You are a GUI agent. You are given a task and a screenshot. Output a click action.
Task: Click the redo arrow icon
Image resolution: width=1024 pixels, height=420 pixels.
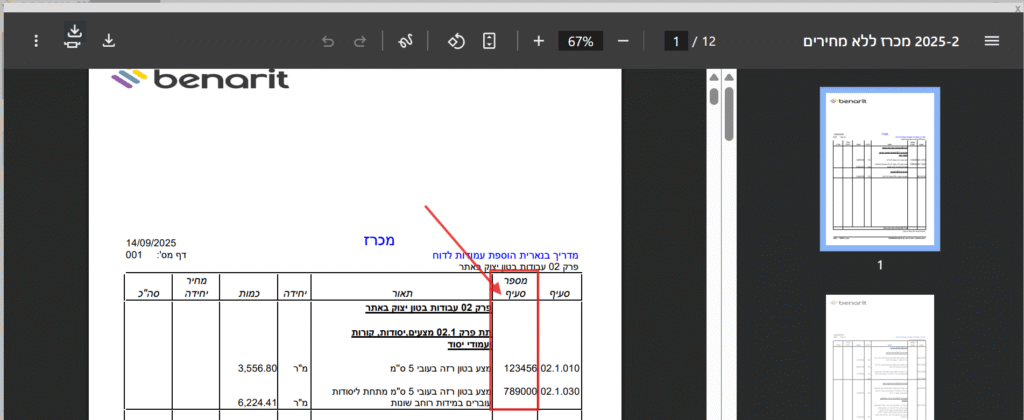[360, 41]
